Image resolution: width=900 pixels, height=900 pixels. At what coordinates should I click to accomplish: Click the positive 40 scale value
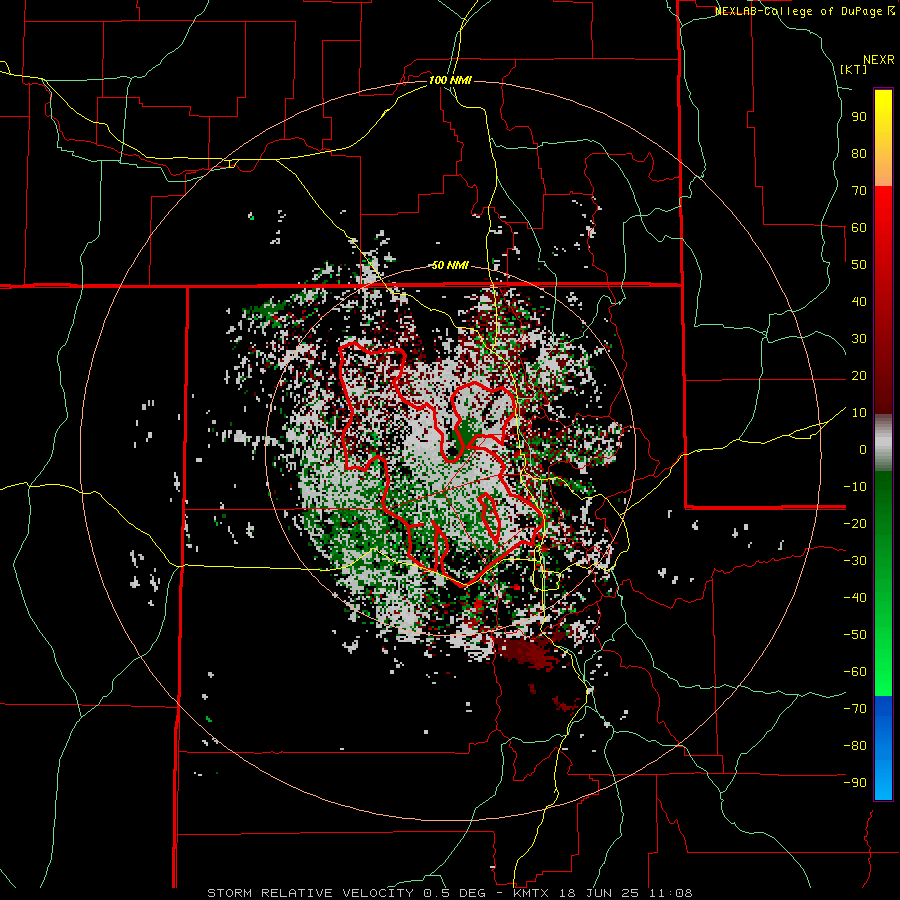coord(859,302)
